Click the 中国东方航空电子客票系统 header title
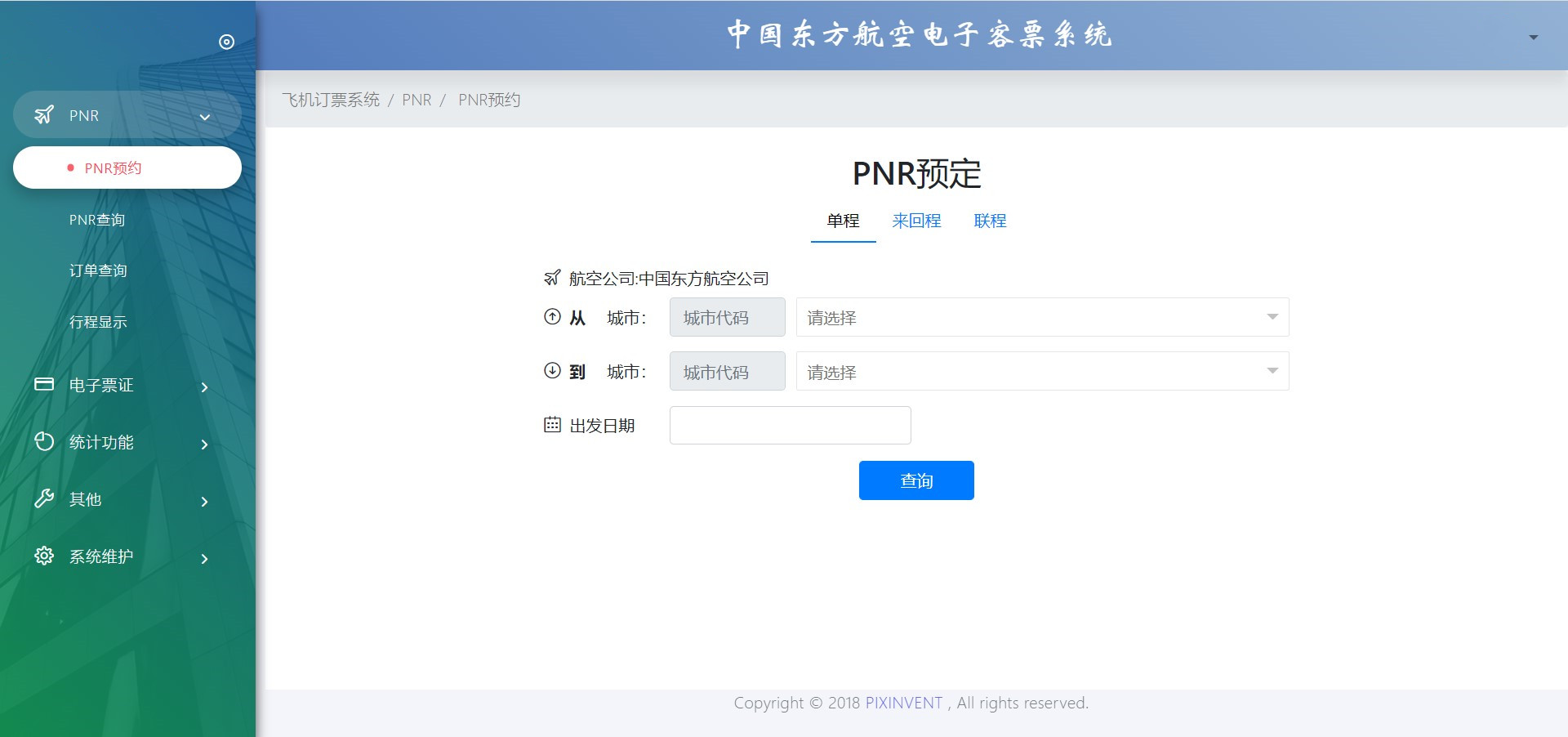The height and width of the screenshot is (737, 1568). (919, 35)
